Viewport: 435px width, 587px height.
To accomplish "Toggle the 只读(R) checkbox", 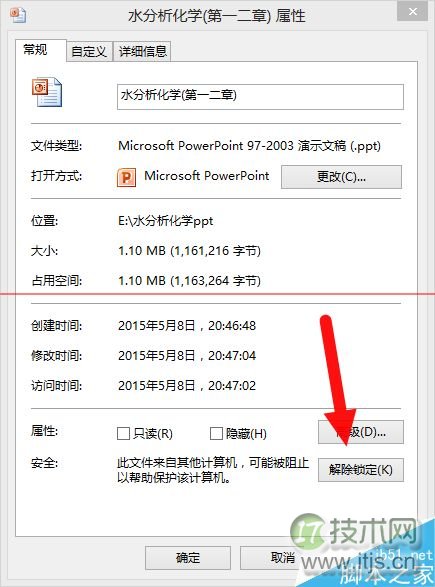I will pos(123,434).
